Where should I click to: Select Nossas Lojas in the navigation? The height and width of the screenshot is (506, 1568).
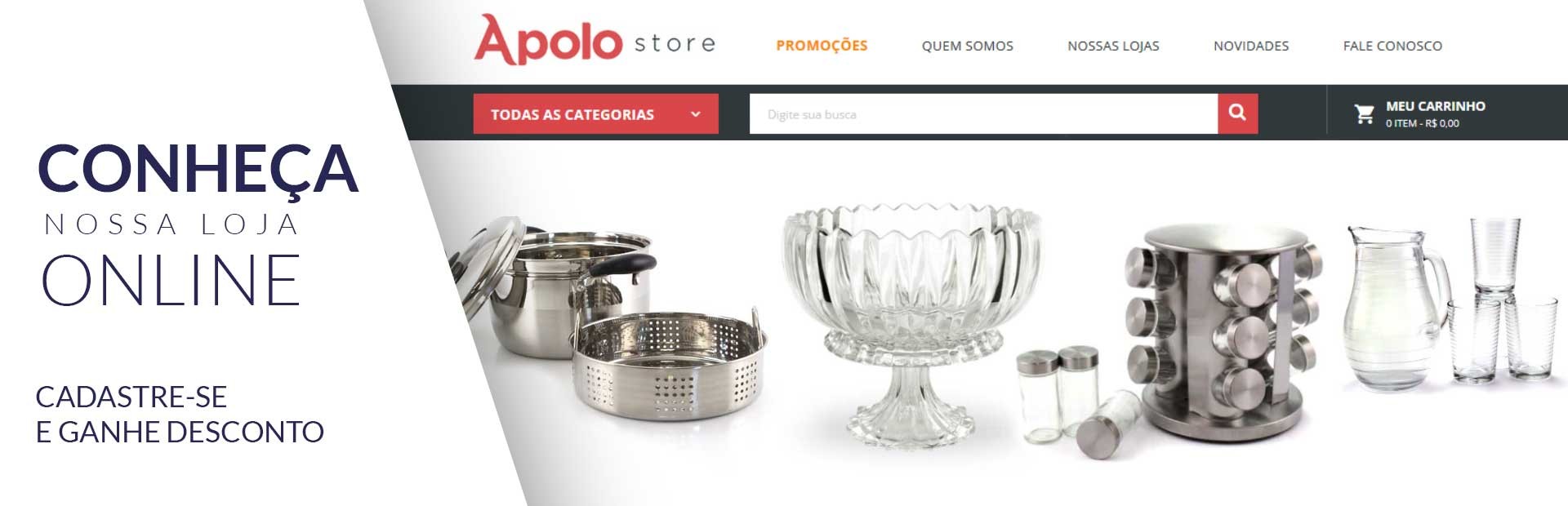(1113, 46)
